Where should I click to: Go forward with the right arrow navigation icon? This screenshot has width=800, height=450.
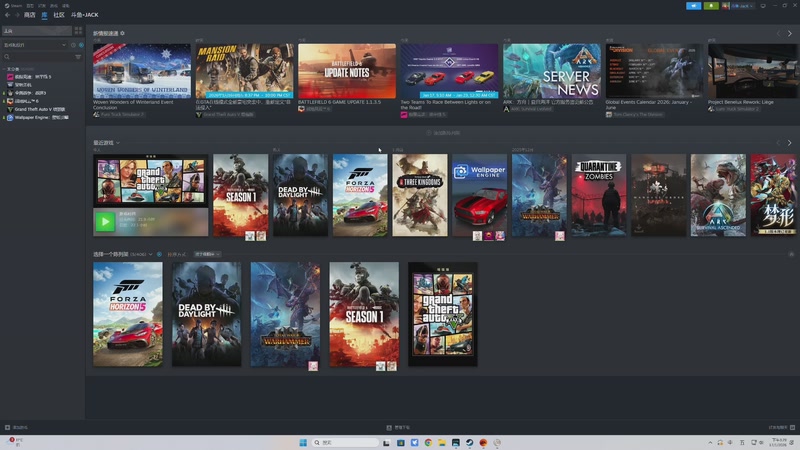tap(17, 15)
